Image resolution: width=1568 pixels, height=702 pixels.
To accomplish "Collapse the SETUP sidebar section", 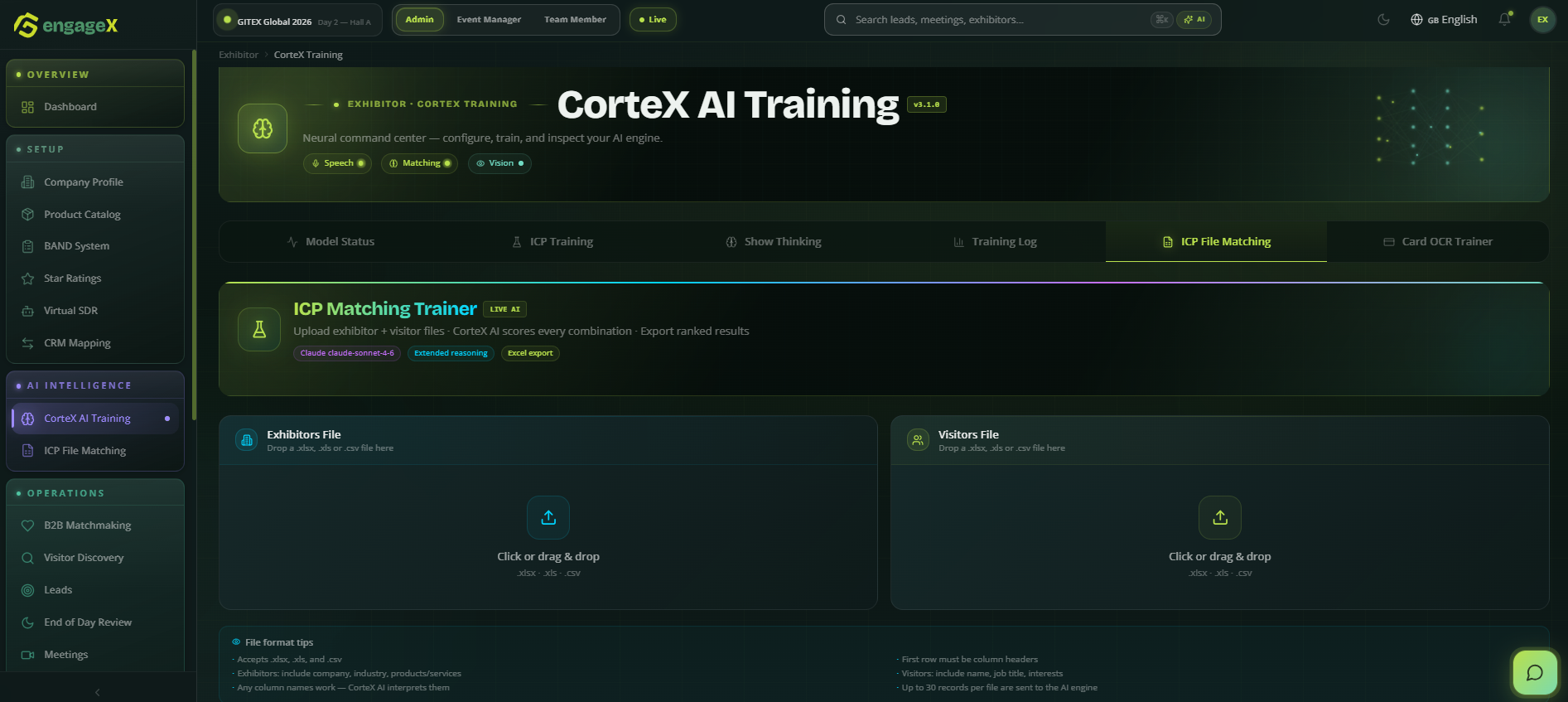I will (x=95, y=149).
